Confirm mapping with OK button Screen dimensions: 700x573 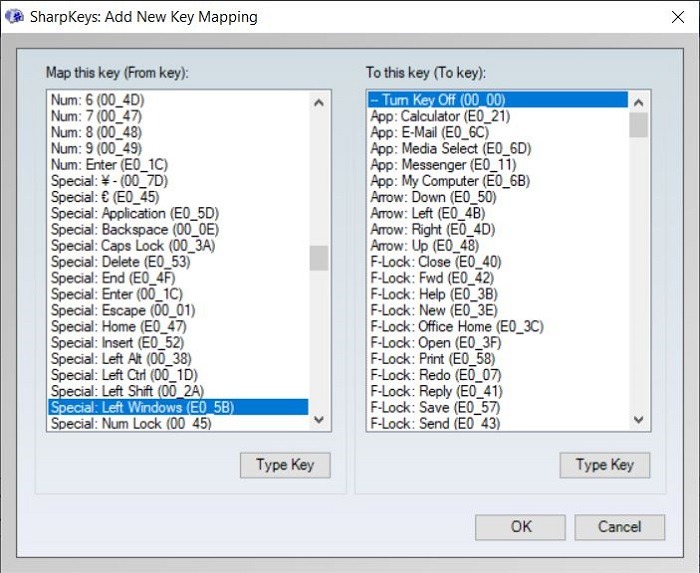[x=521, y=527]
